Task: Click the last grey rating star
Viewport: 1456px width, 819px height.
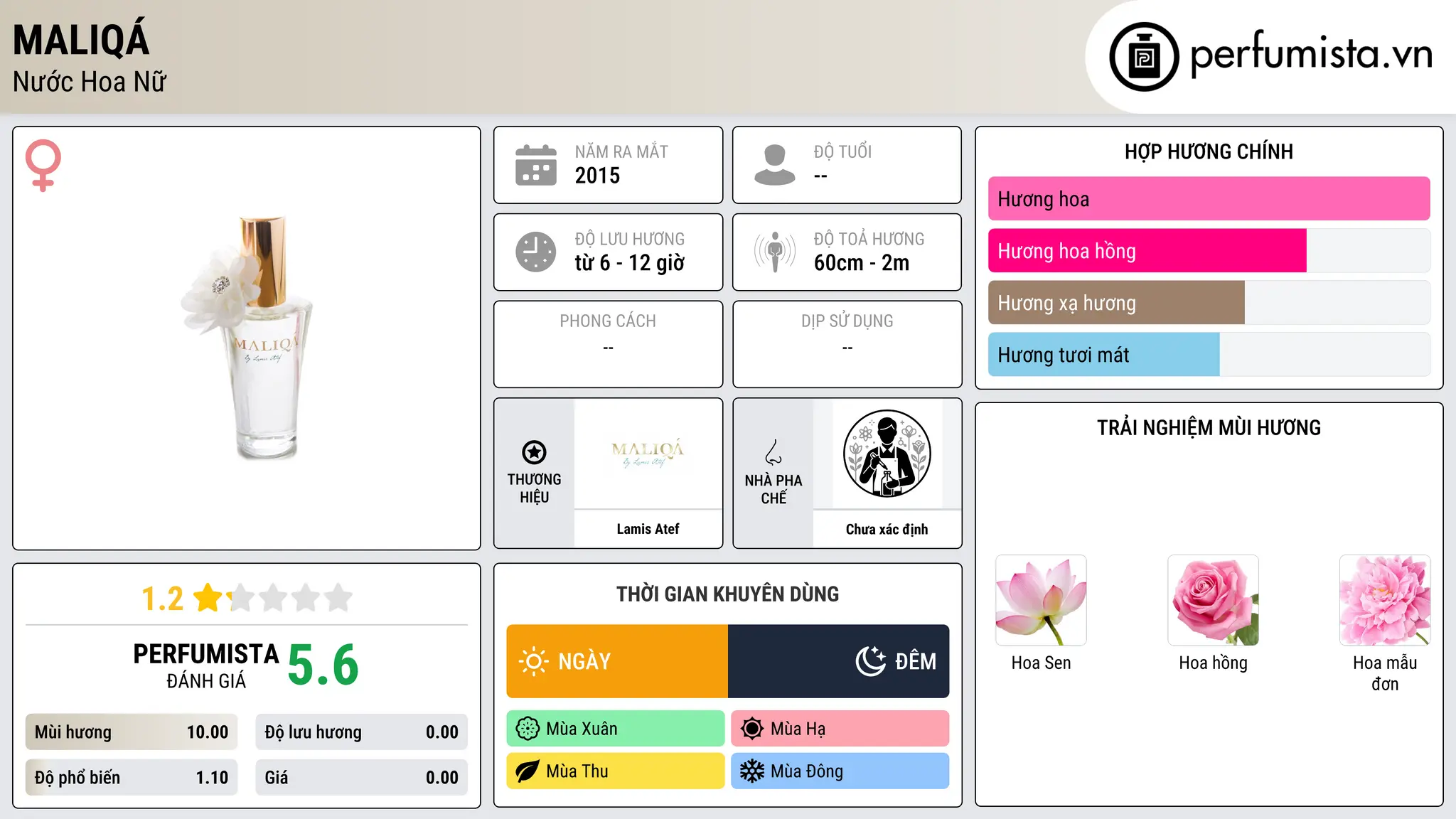Action: pyautogui.click(x=338, y=598)
